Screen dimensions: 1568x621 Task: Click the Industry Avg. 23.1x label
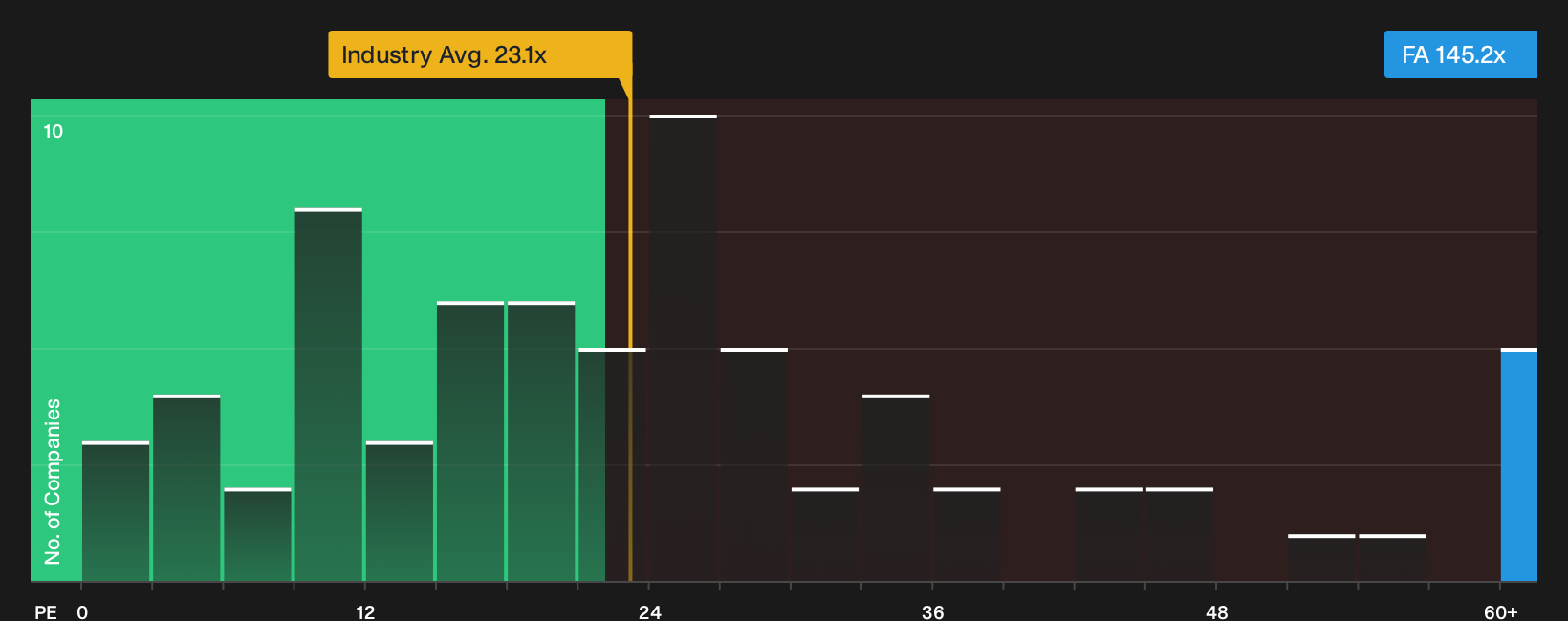480,54
